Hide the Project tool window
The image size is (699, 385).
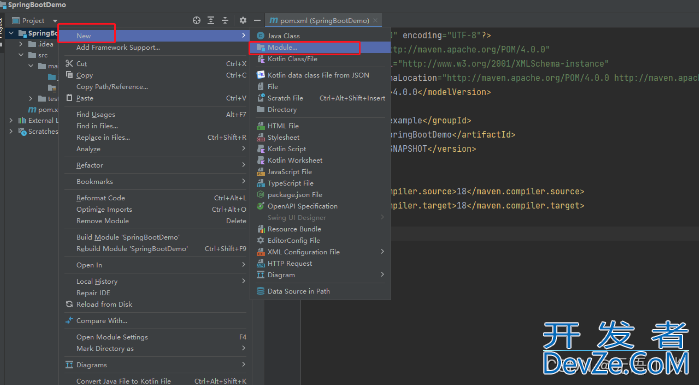pos(257,20)
